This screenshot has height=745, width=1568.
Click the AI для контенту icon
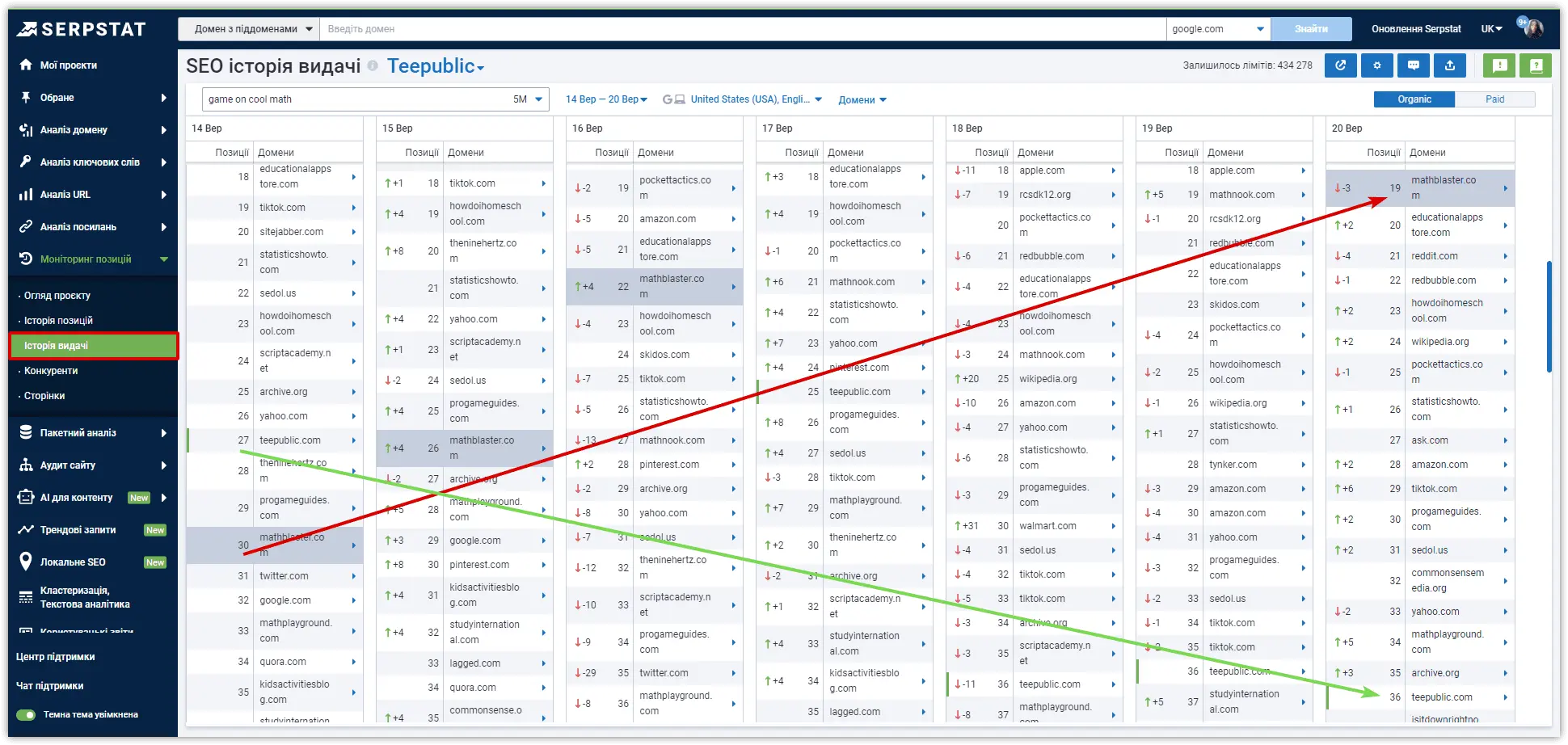point(26,497)
